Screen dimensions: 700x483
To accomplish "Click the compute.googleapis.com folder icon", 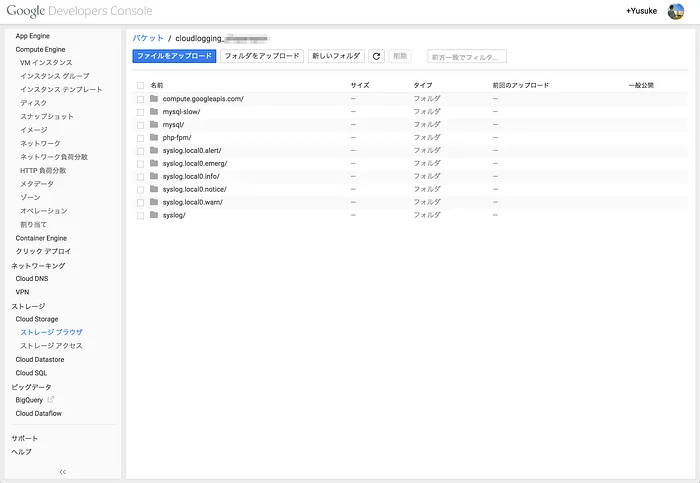I will pos(154,98).
